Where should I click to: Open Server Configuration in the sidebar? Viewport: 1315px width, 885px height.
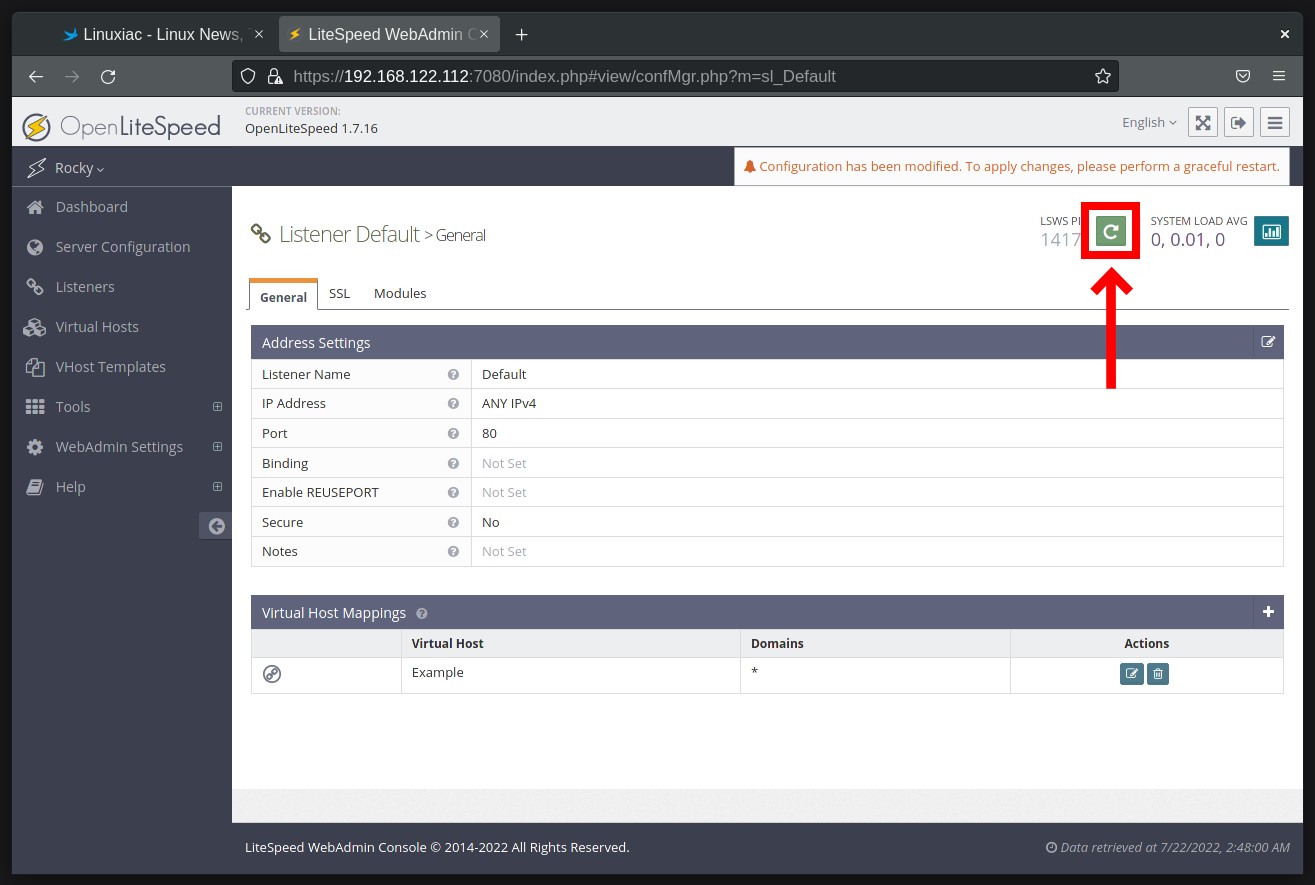pos(122,247)
